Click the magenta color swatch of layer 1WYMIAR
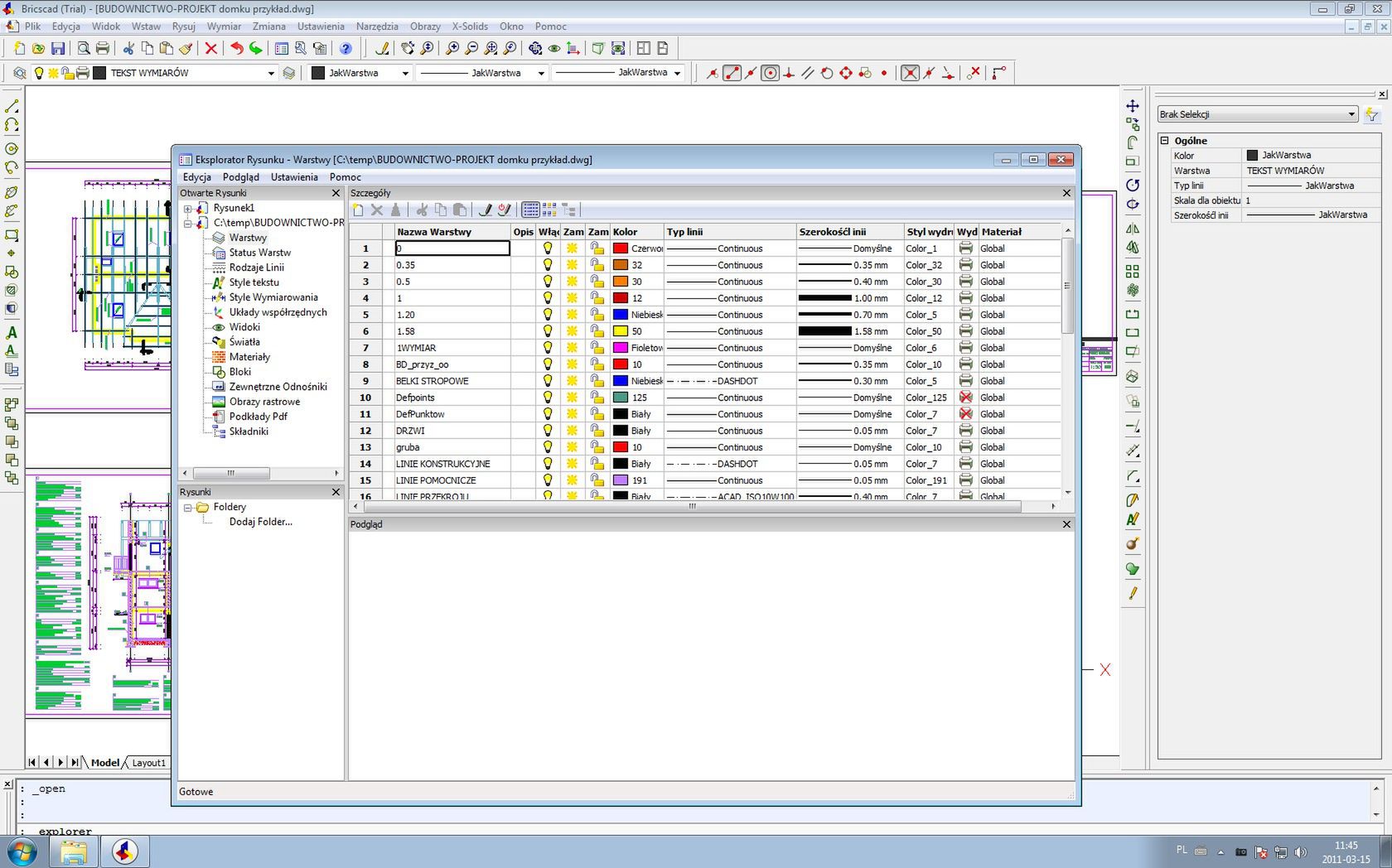Screen dimensions: 1392x868 [x=621, y=348]
